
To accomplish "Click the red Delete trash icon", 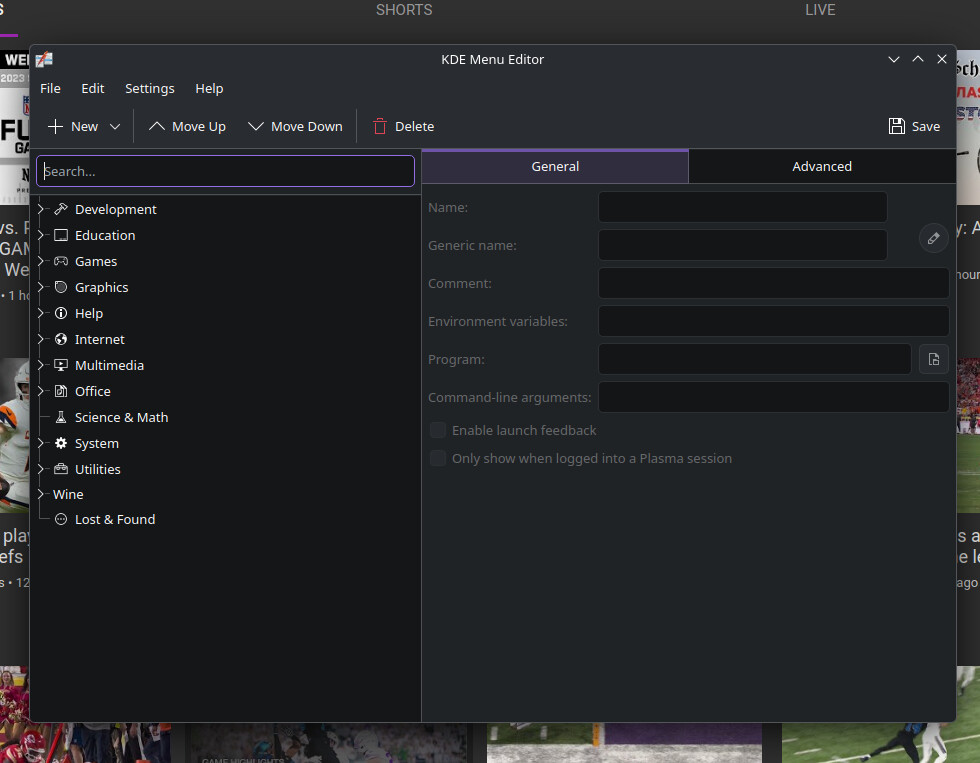I will click(x=380, y=126).
